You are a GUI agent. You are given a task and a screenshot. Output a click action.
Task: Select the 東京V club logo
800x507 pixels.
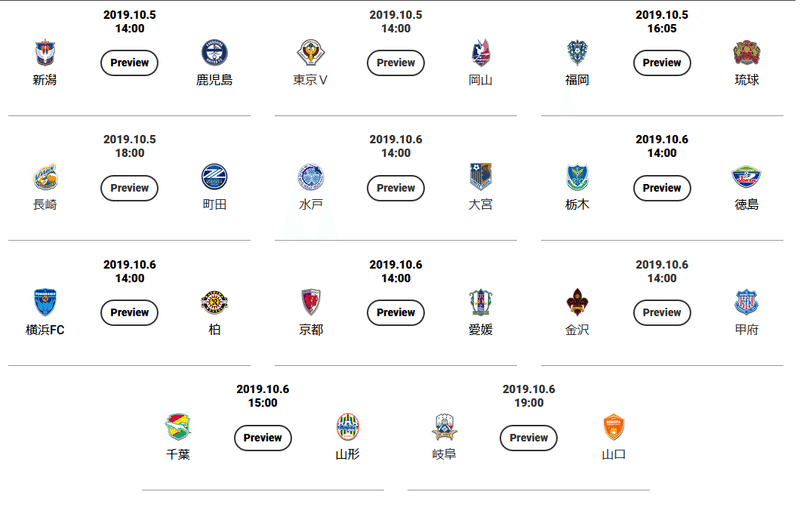click(x=311, y=53)
